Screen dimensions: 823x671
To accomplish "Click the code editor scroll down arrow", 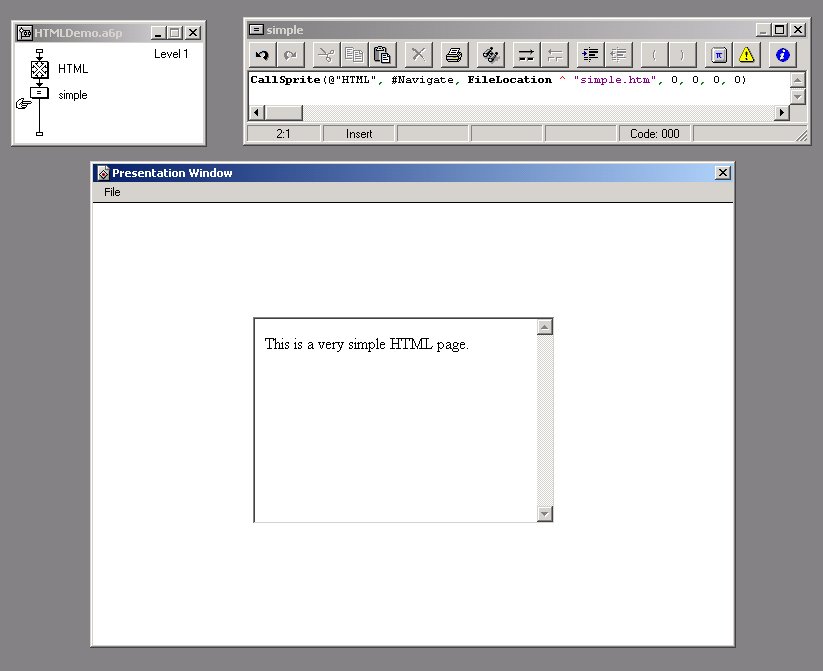I will [797, 97].
